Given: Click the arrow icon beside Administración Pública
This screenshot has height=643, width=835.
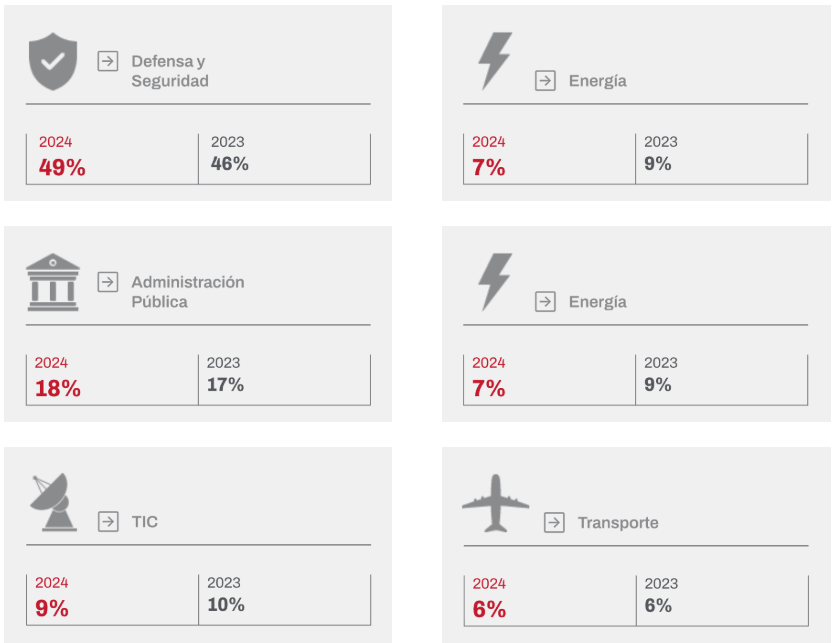Looking at the screenshot, I should point(108,282).
